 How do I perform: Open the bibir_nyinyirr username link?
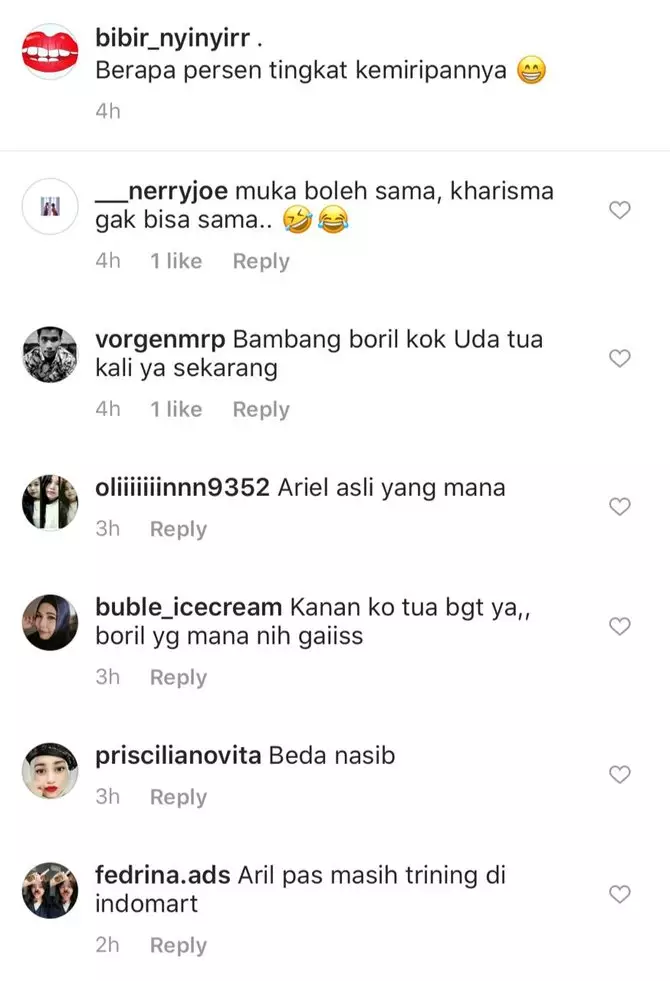click(173, 38)
